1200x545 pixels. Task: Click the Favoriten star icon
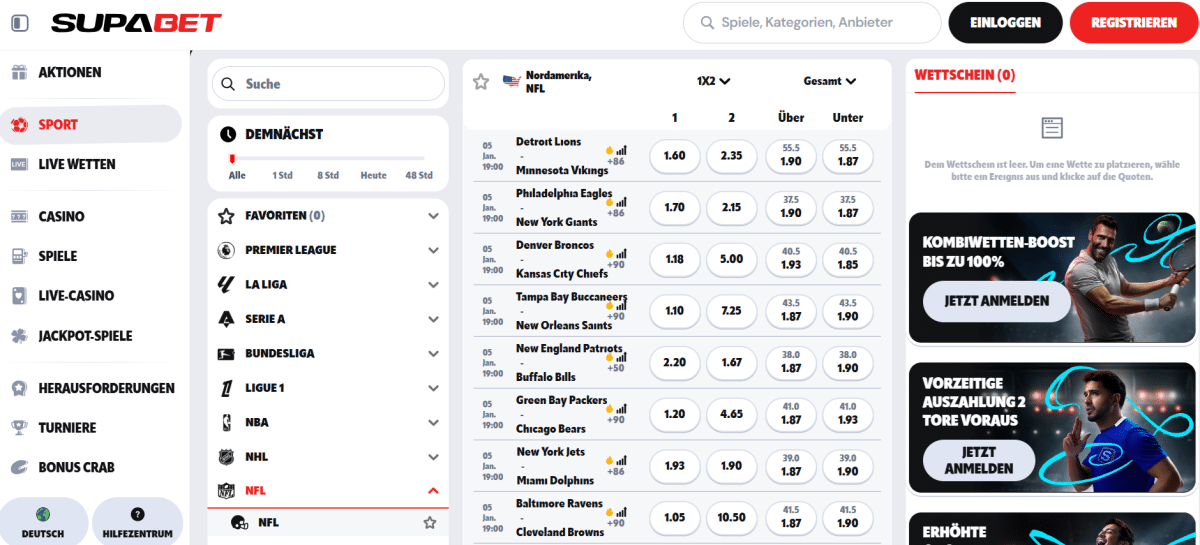point(226,216)
